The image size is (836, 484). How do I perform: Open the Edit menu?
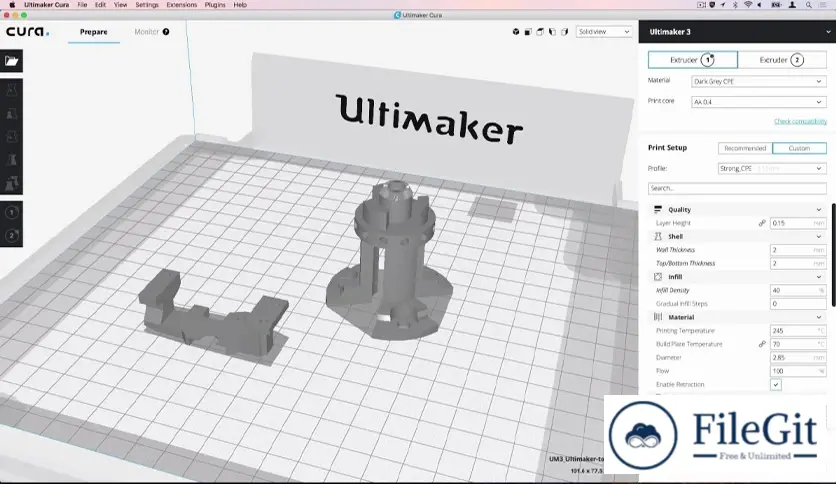tap(100, 5)
